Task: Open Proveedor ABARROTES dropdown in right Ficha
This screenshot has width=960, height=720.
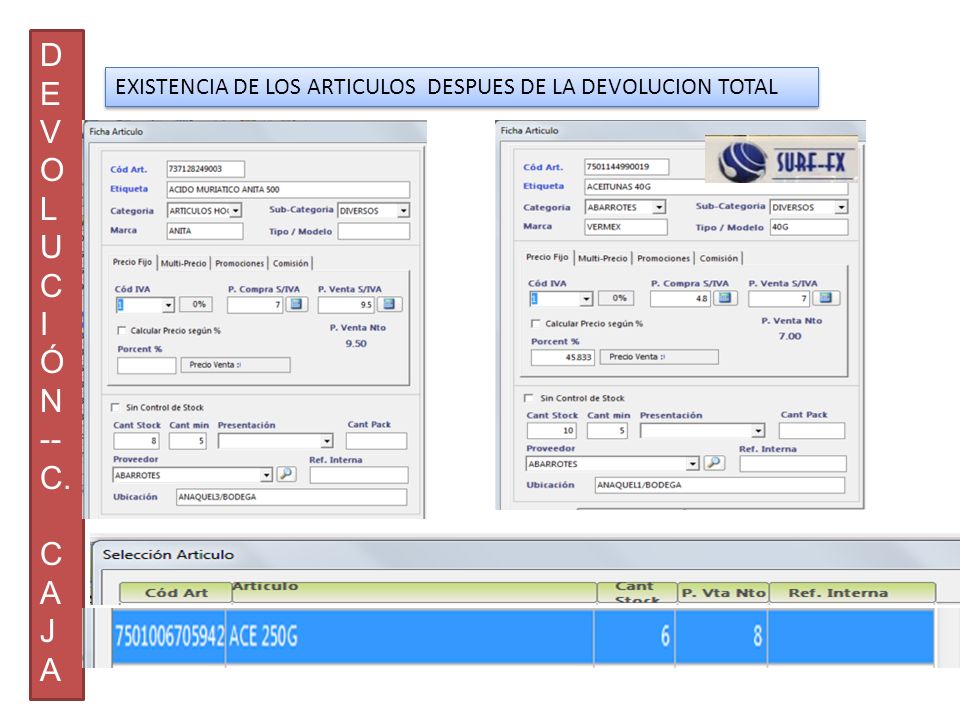Action: point(692,463)
